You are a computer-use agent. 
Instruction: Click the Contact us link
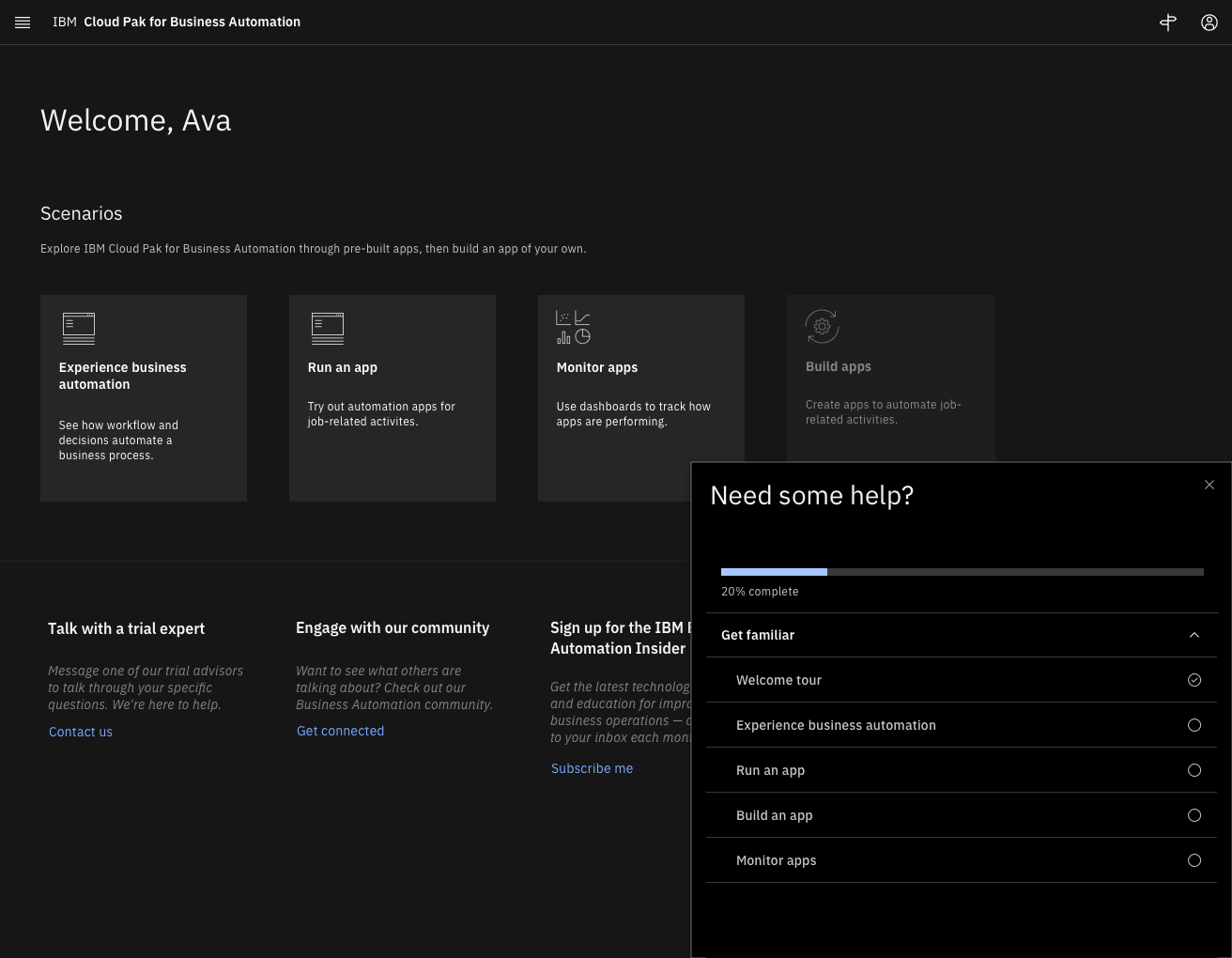pyautogui.click(x=81, y=732)
